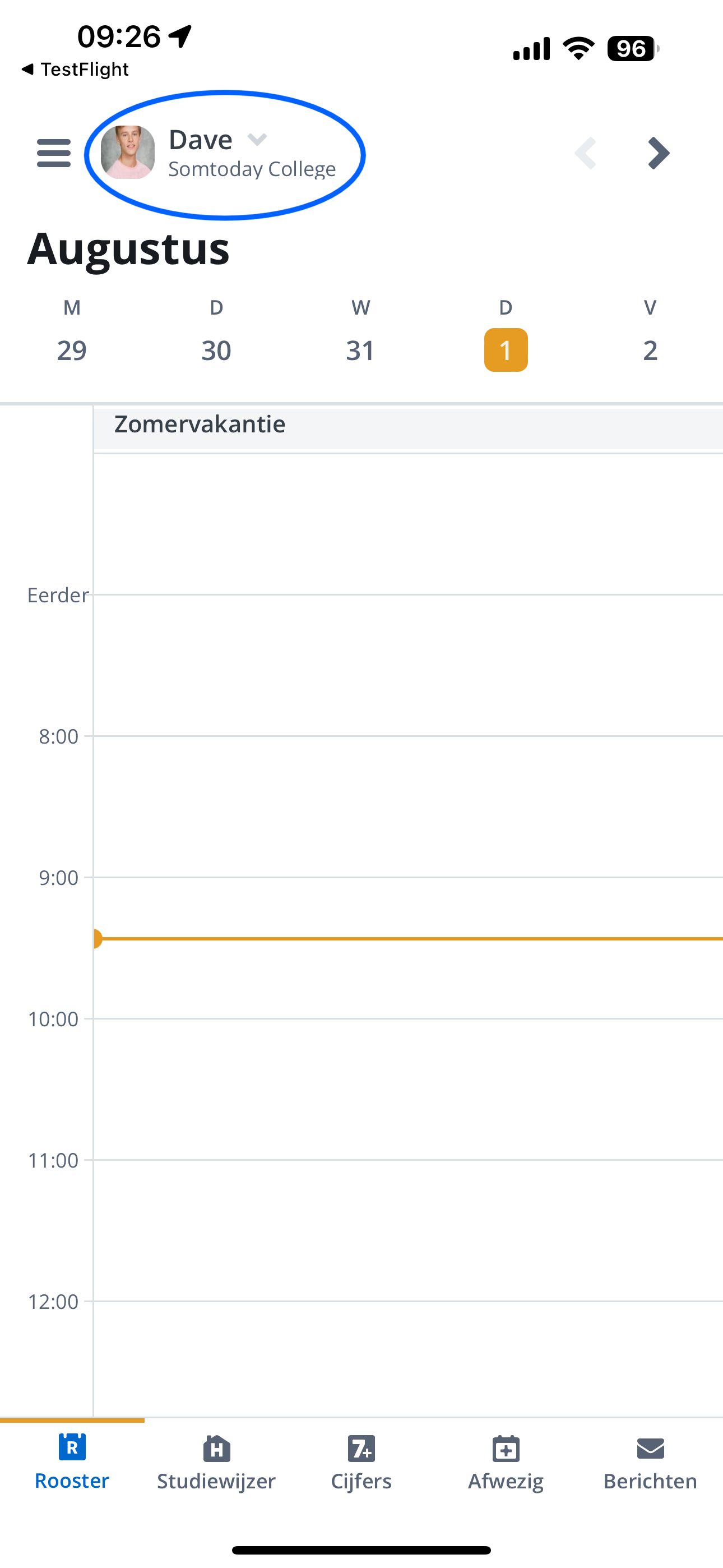
Task: Go to previous week arrow
Action: [586, 153]
